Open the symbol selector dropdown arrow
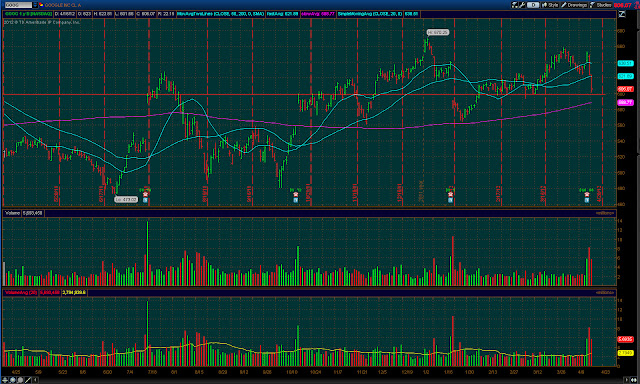 point(35,5)
